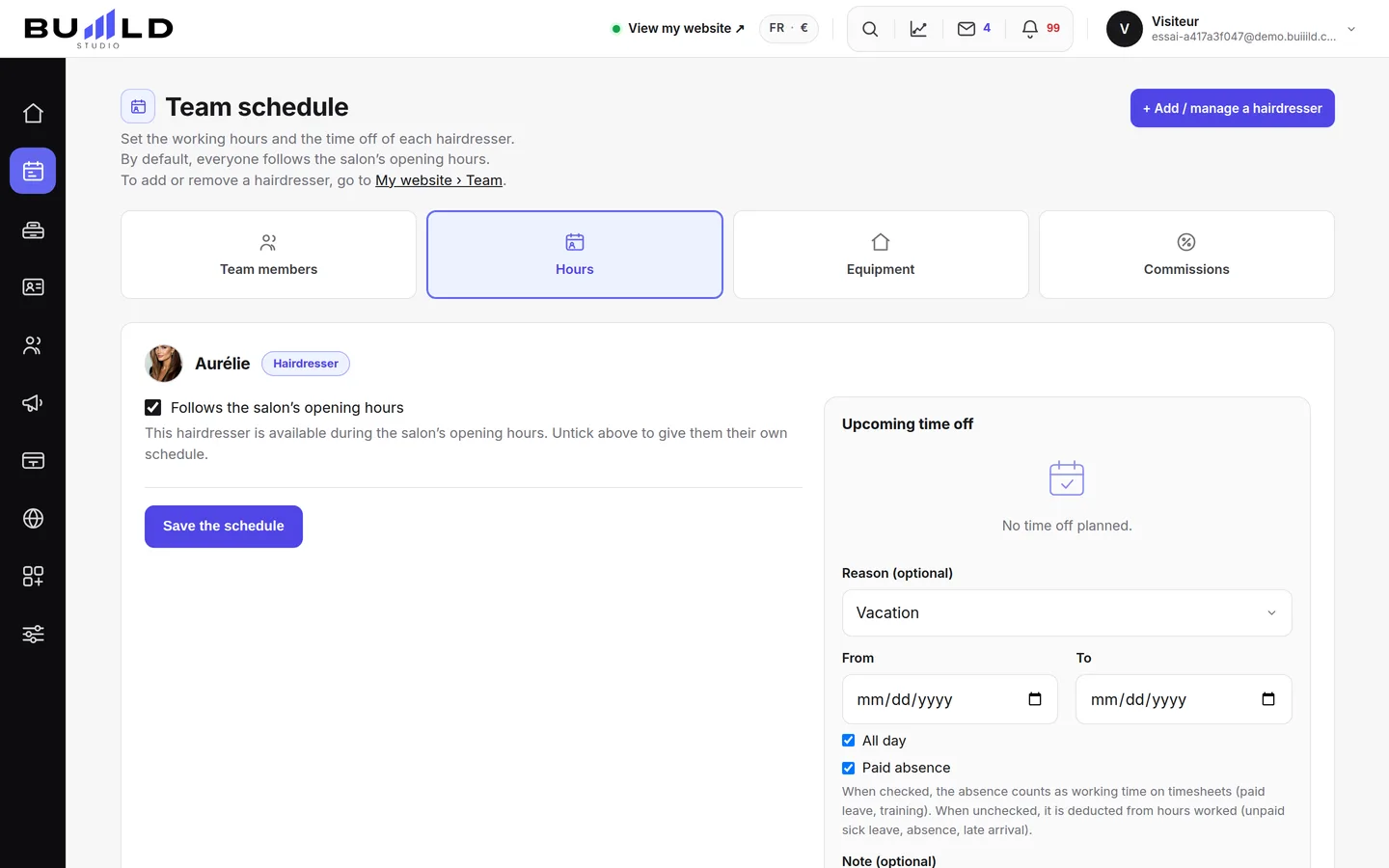Open the contact card sidebar icon
The width and height of the screenshot is (1389, 868).
point(33,287)
